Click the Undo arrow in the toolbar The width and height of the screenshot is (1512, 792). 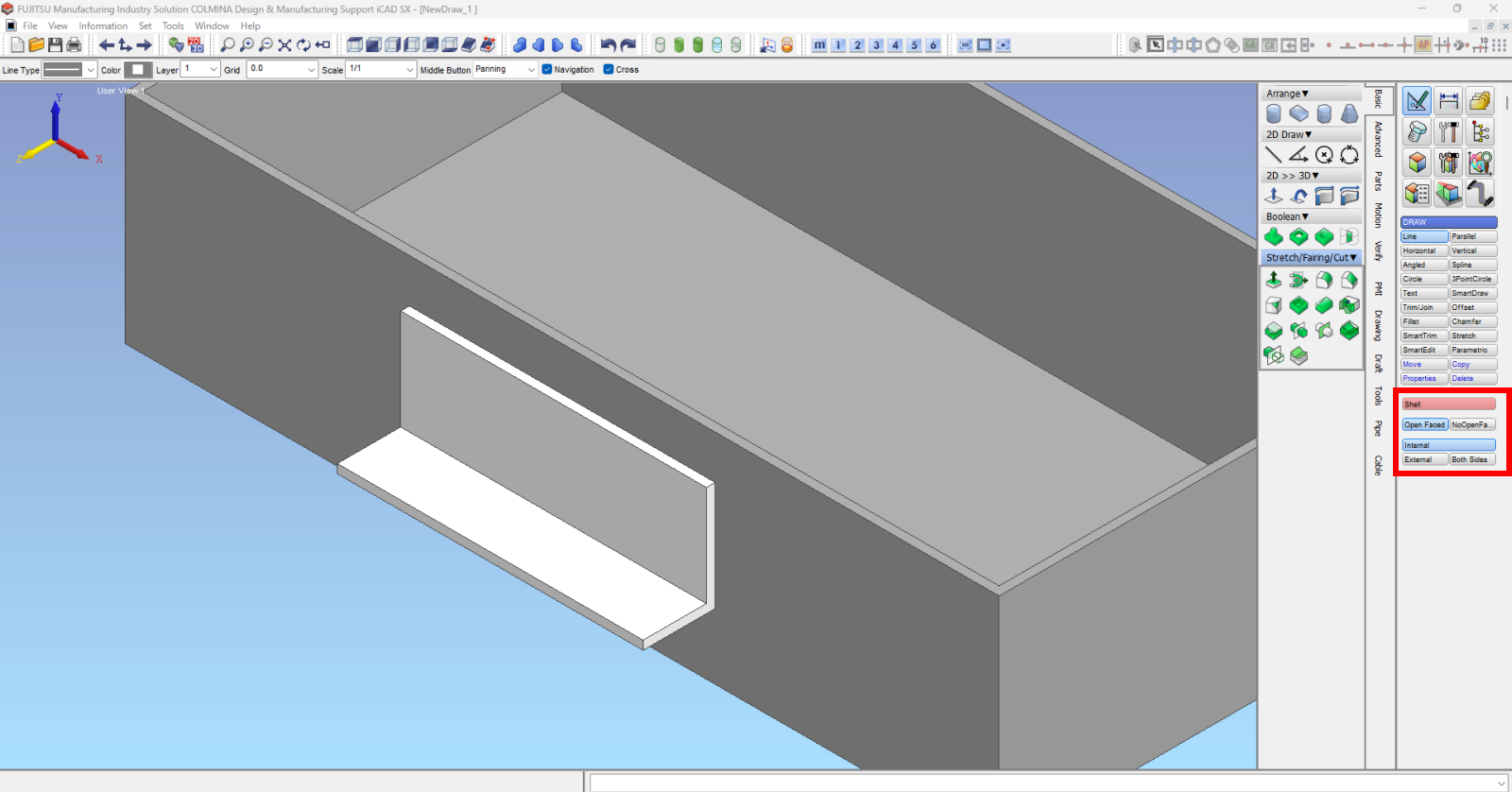pos(608,44)
